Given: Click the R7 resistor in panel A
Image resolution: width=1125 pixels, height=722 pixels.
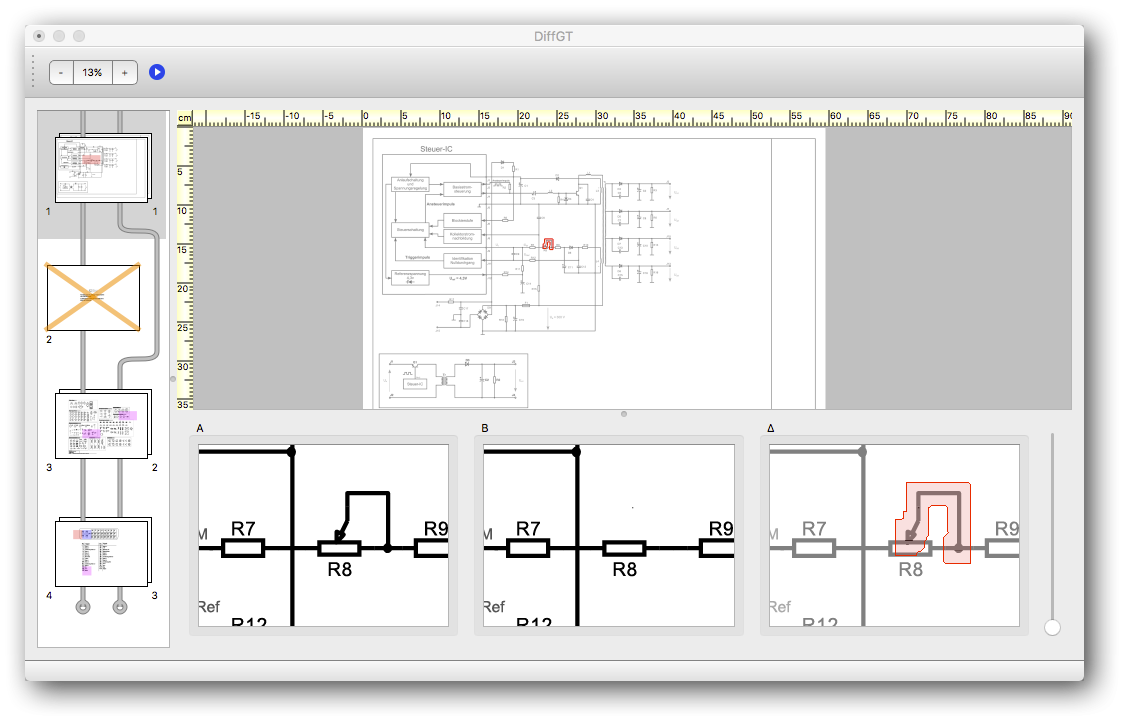Looking at the screenshot, I should tap(243, 549).
